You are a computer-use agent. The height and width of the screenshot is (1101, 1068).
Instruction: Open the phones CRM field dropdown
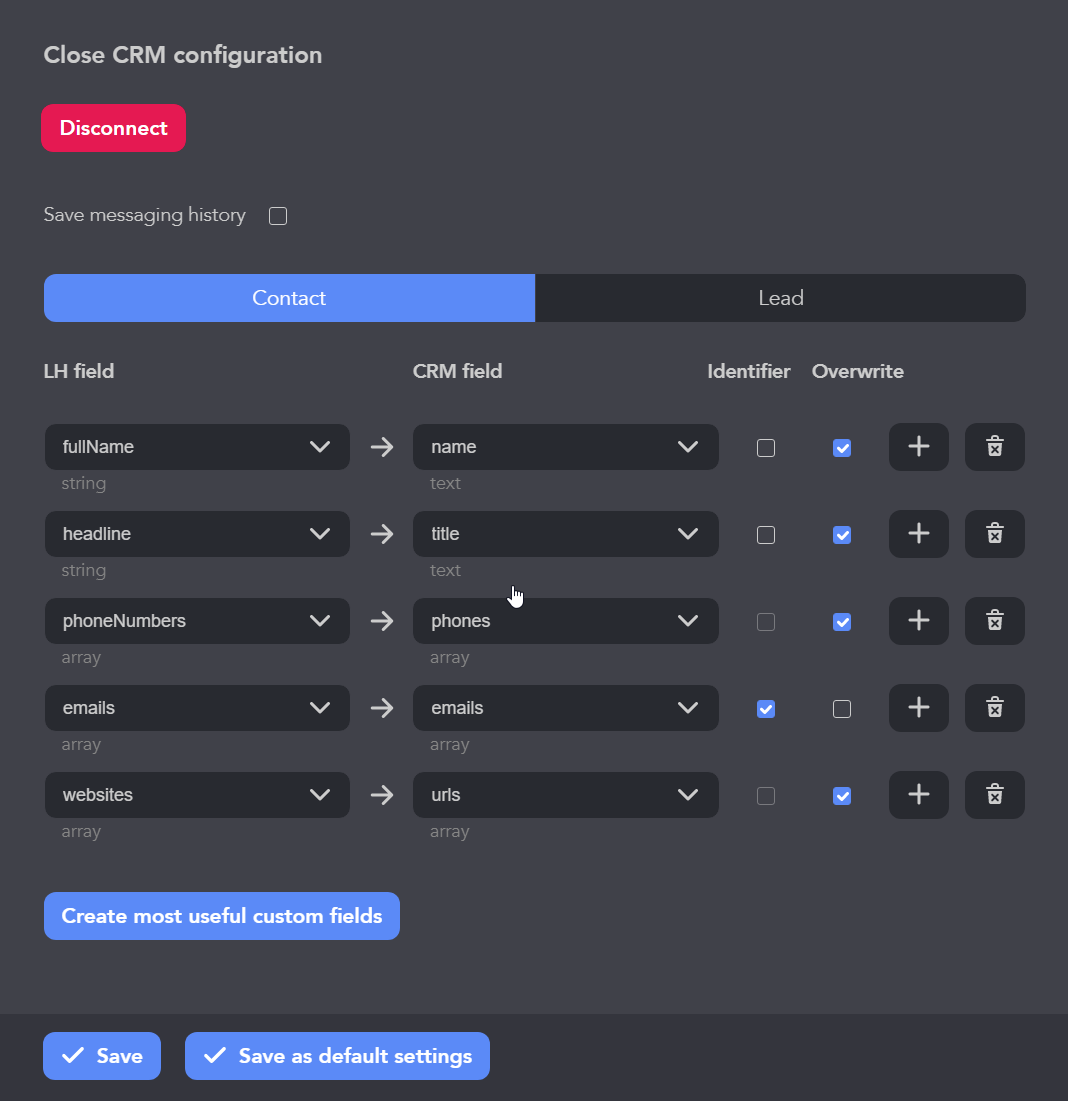[x=565, y=621]
